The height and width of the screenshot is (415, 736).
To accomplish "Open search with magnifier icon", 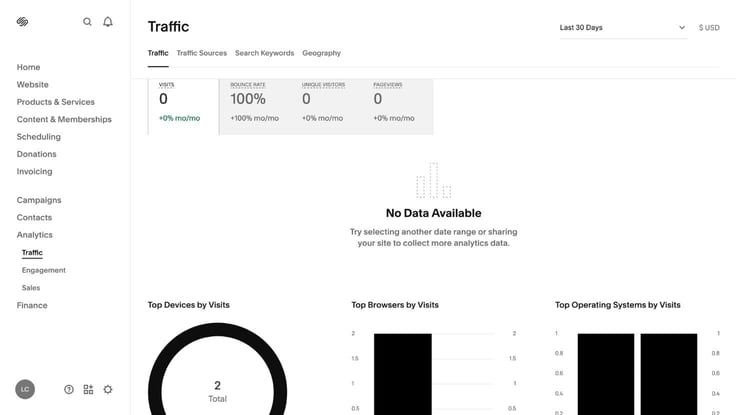I will pos(87,22).
